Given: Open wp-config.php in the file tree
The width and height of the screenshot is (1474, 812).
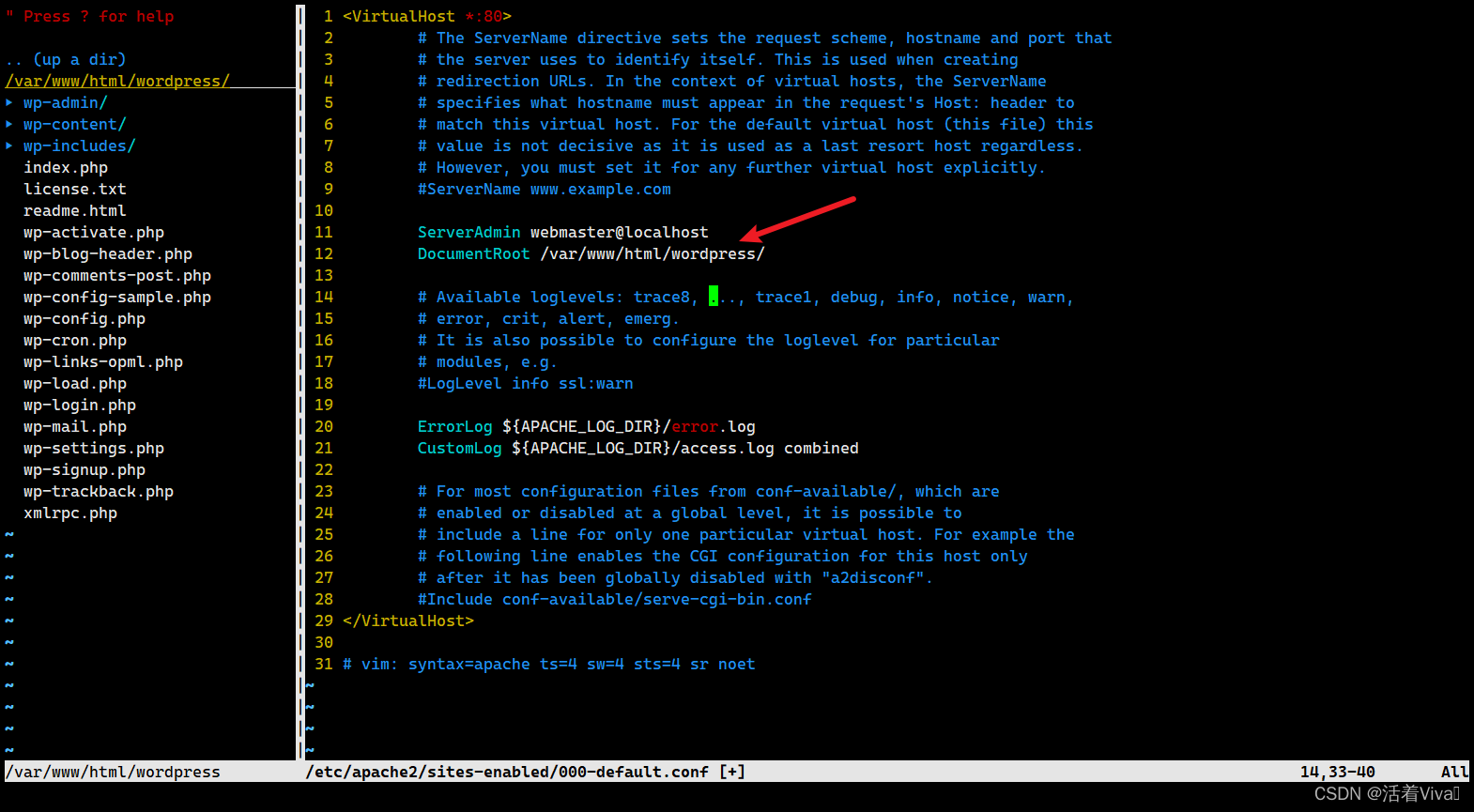Looking at the screenshot, I should tap(84, 318).
